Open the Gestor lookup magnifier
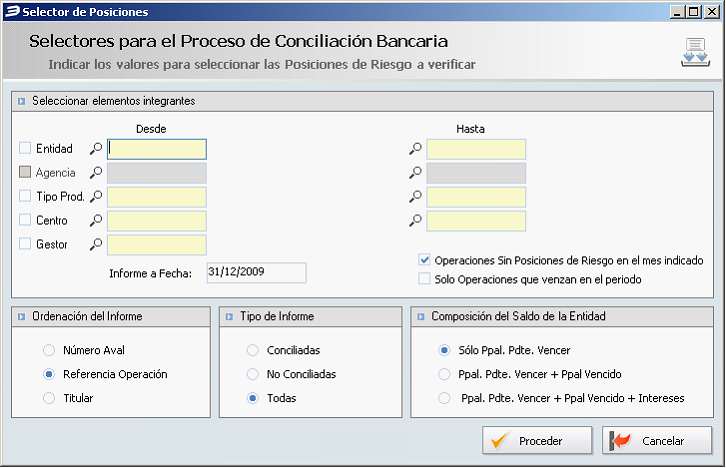Viewport: 726px width, 468px height. 96,244
